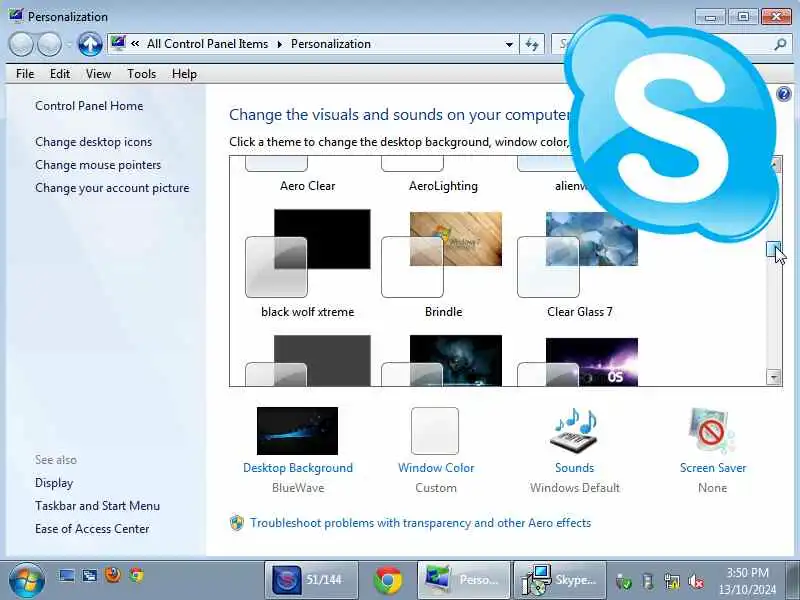
Task: Click Change desktop icons link
Action: point(93,142)
